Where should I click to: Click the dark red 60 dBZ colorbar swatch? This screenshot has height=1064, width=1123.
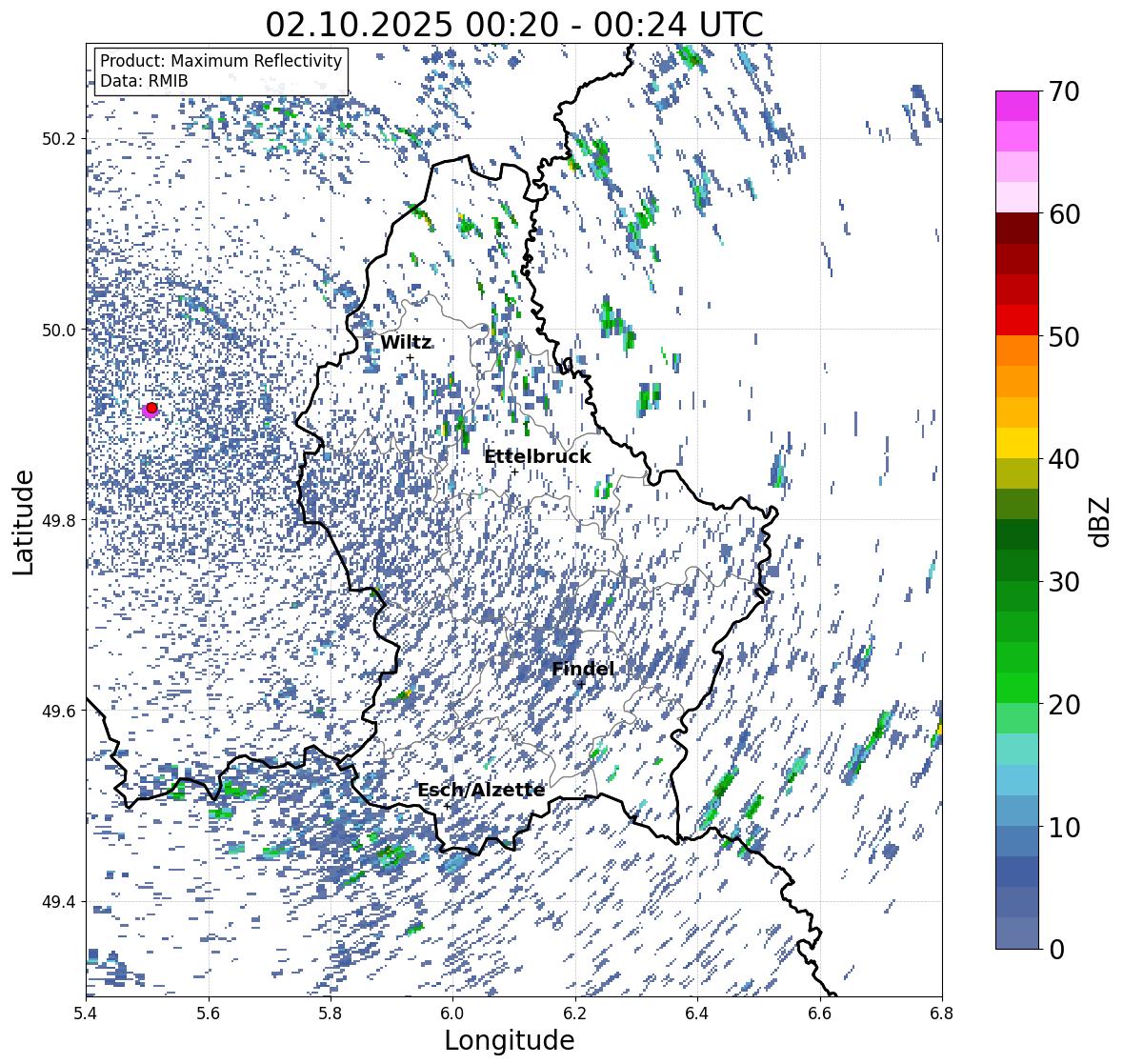[1017, 229]
